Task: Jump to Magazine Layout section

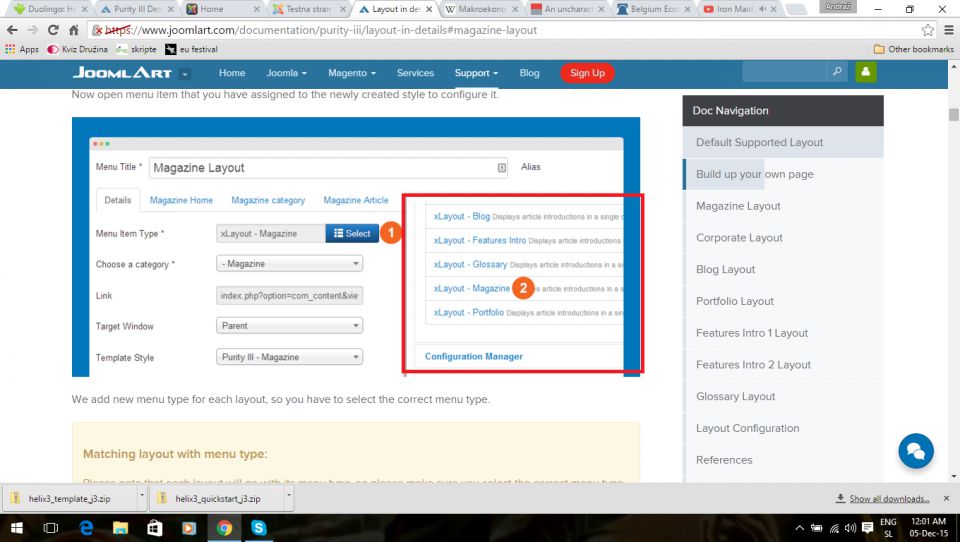Action: 783,206
